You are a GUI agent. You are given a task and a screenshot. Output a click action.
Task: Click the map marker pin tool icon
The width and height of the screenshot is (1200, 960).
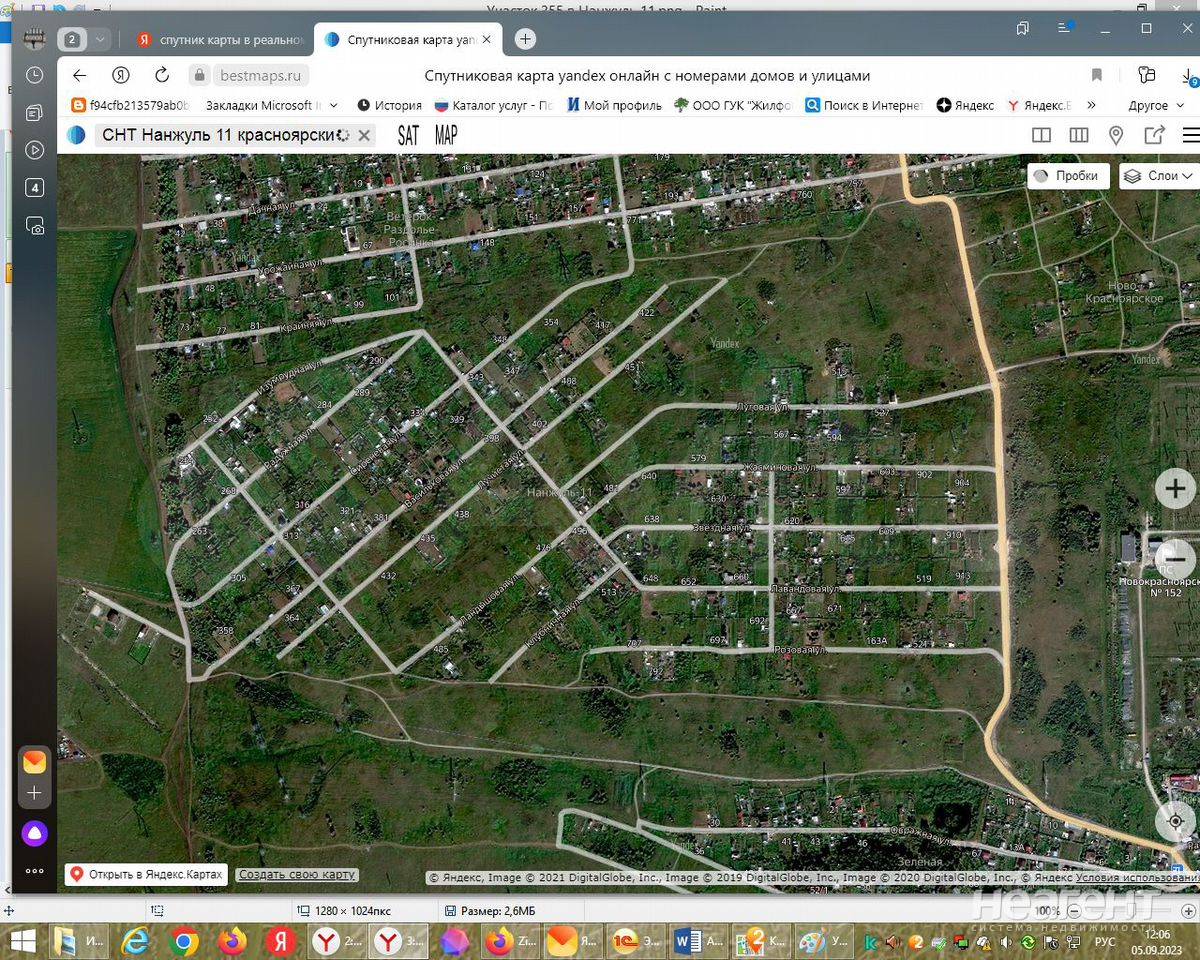click(1116, 135)
